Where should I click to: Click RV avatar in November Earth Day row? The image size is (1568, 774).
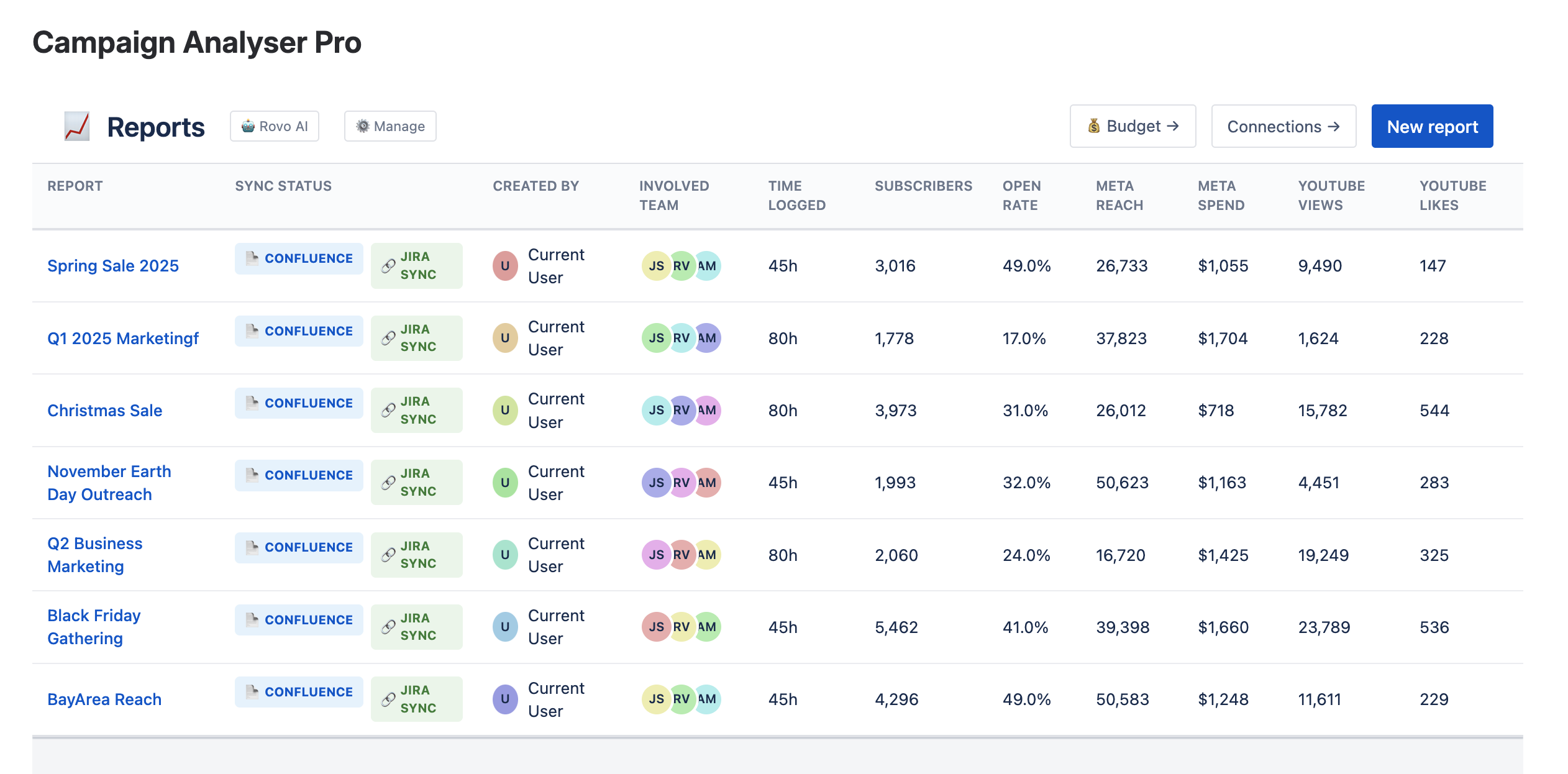pos(681,483)
